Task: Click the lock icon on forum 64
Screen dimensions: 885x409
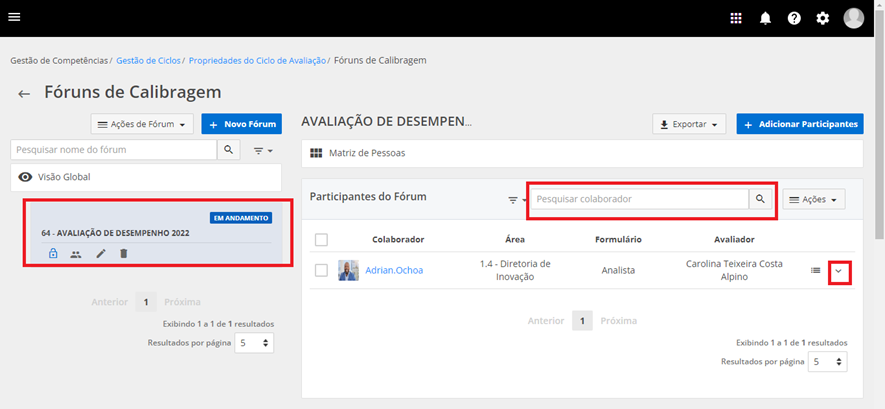Action: [53, 254]
